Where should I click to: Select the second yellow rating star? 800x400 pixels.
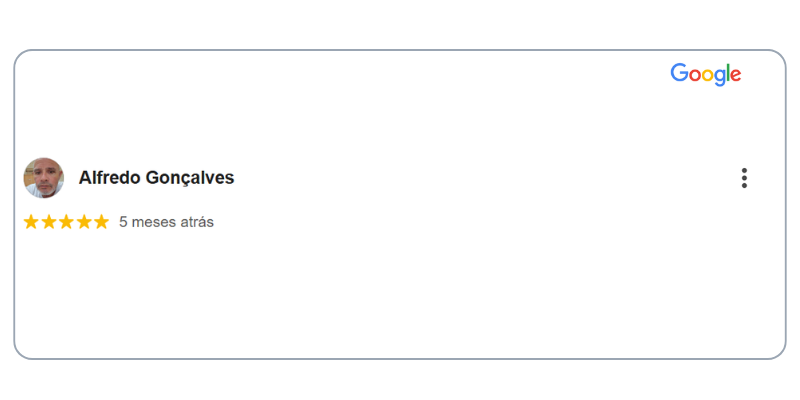(x=48, y=222)
